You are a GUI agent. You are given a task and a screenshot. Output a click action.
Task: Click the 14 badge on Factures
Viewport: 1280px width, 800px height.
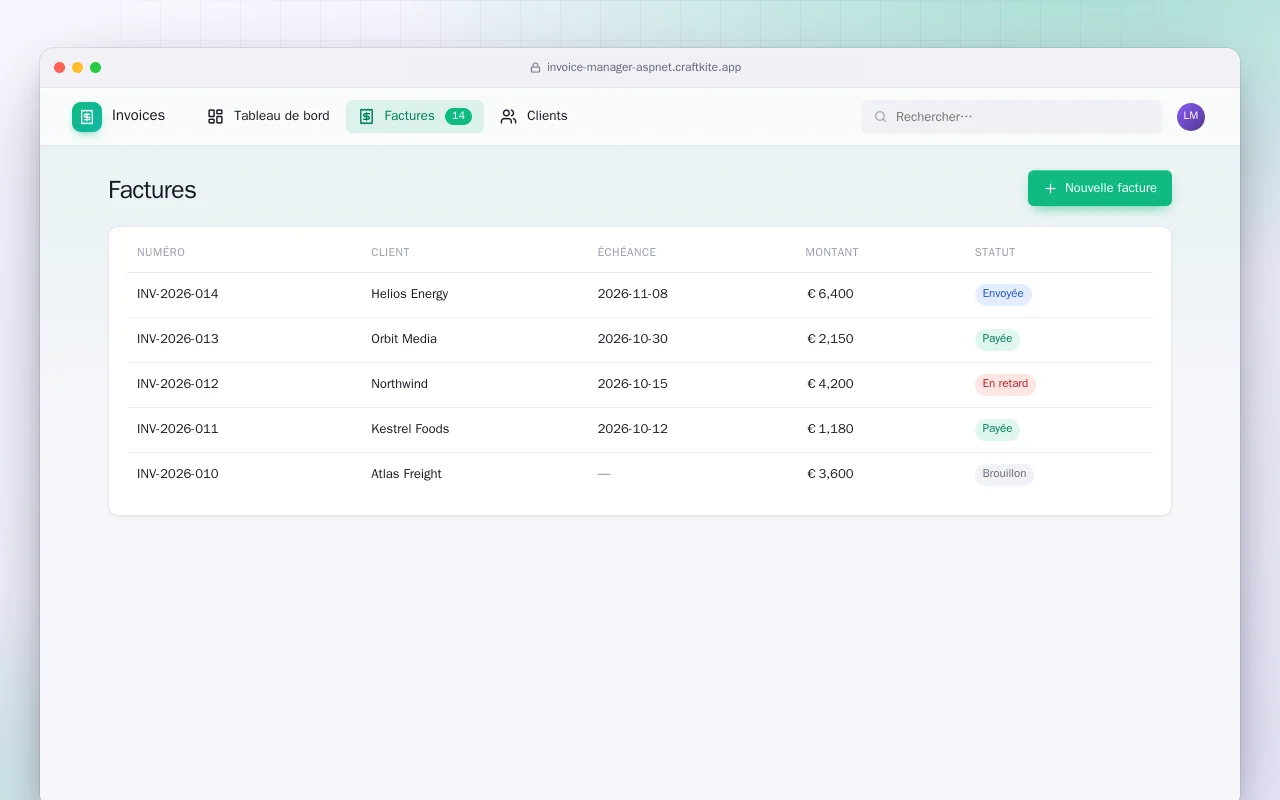coord(458,116)
